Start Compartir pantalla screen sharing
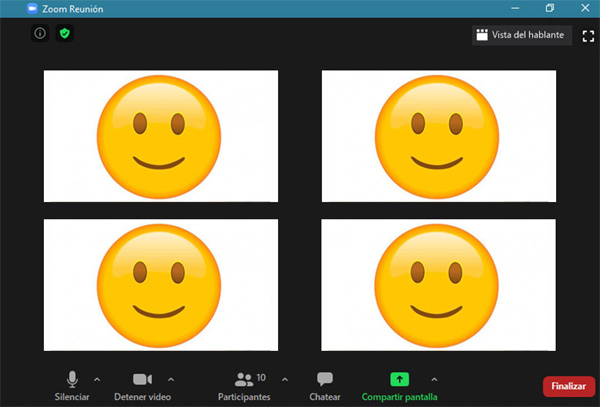Image resolution: width=600 pixels, height=407 pixels. click(x=399, y=386)
